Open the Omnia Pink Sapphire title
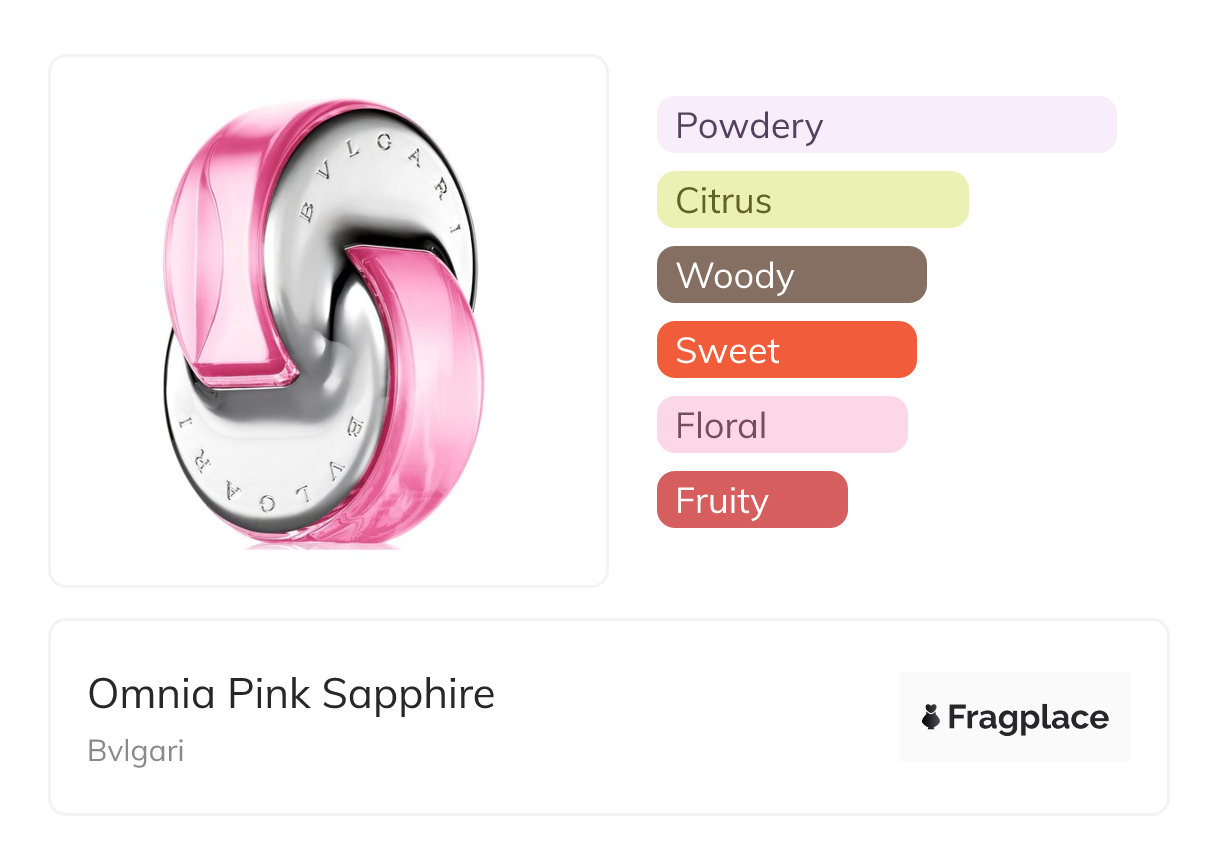1218x864 pixels. (x=291, y=694)
